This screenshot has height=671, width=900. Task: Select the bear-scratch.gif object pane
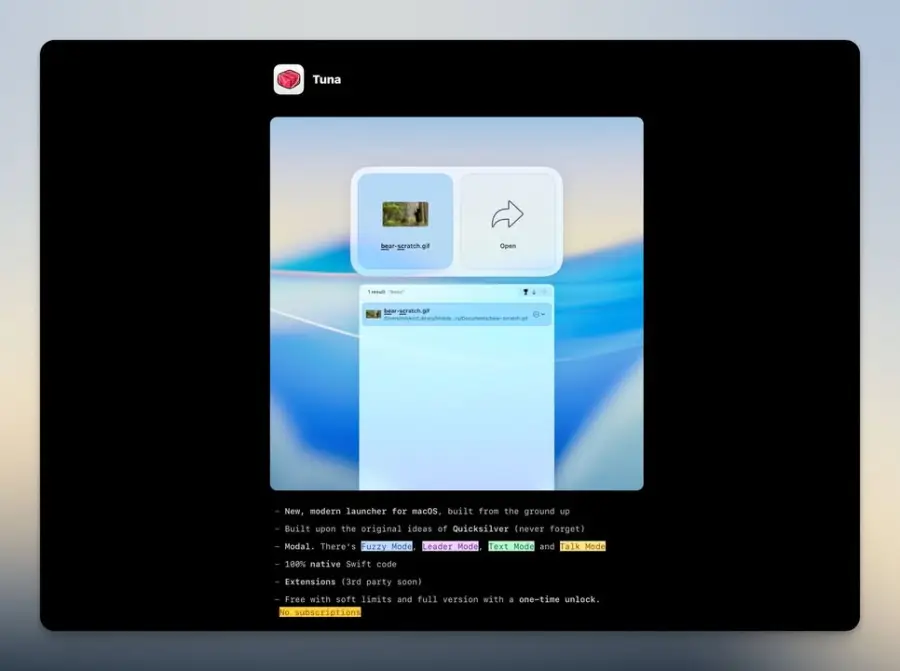pos(405,221)
